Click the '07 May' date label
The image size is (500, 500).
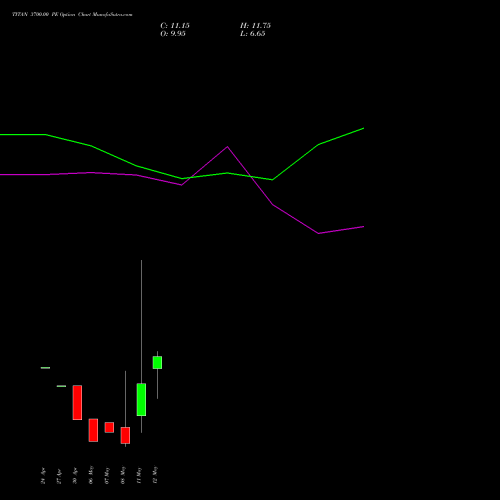point(107,475)
